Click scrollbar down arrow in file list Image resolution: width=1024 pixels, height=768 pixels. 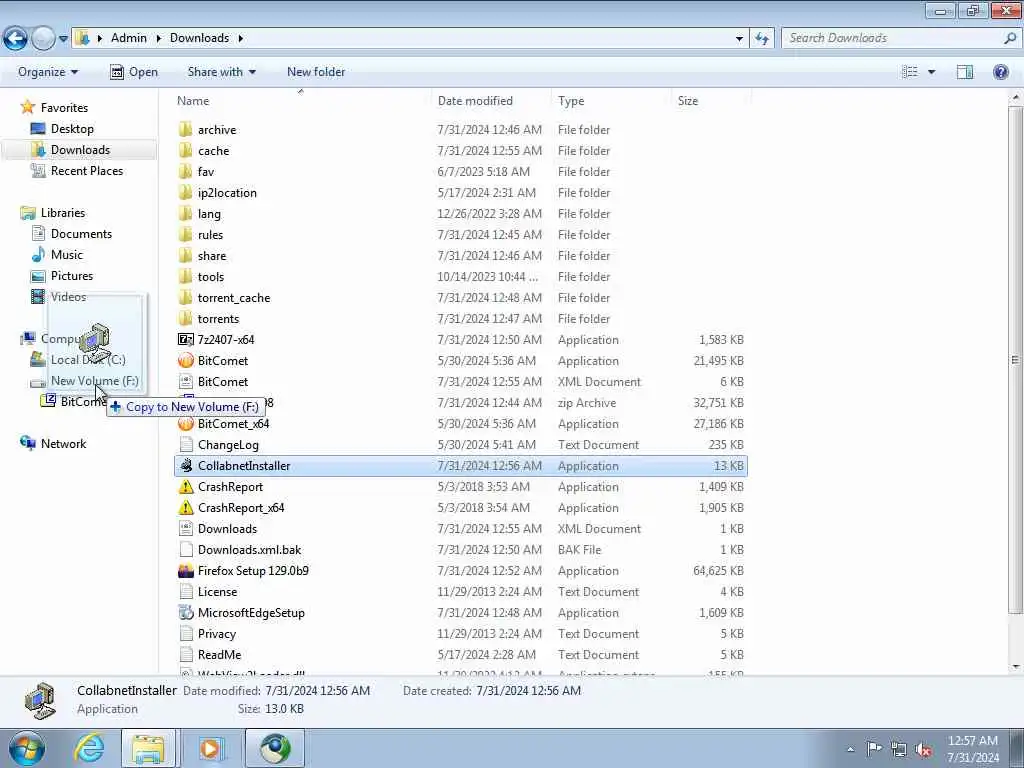(1016, 667)
